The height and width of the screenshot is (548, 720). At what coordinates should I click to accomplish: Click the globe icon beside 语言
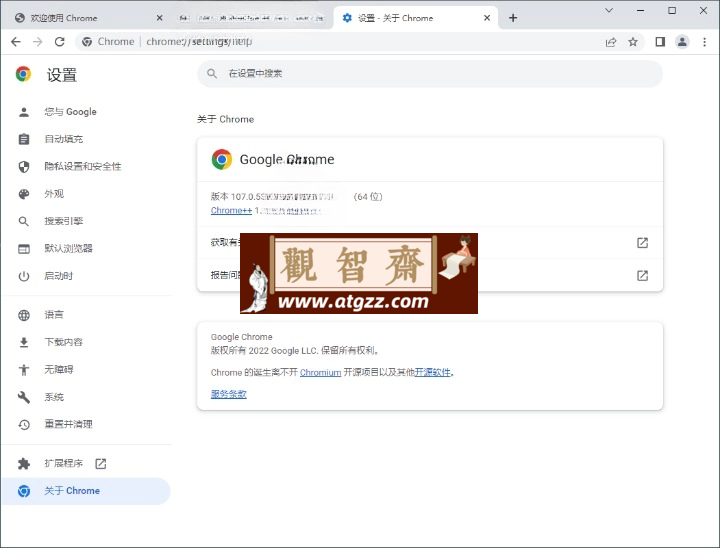coord(24,316)
